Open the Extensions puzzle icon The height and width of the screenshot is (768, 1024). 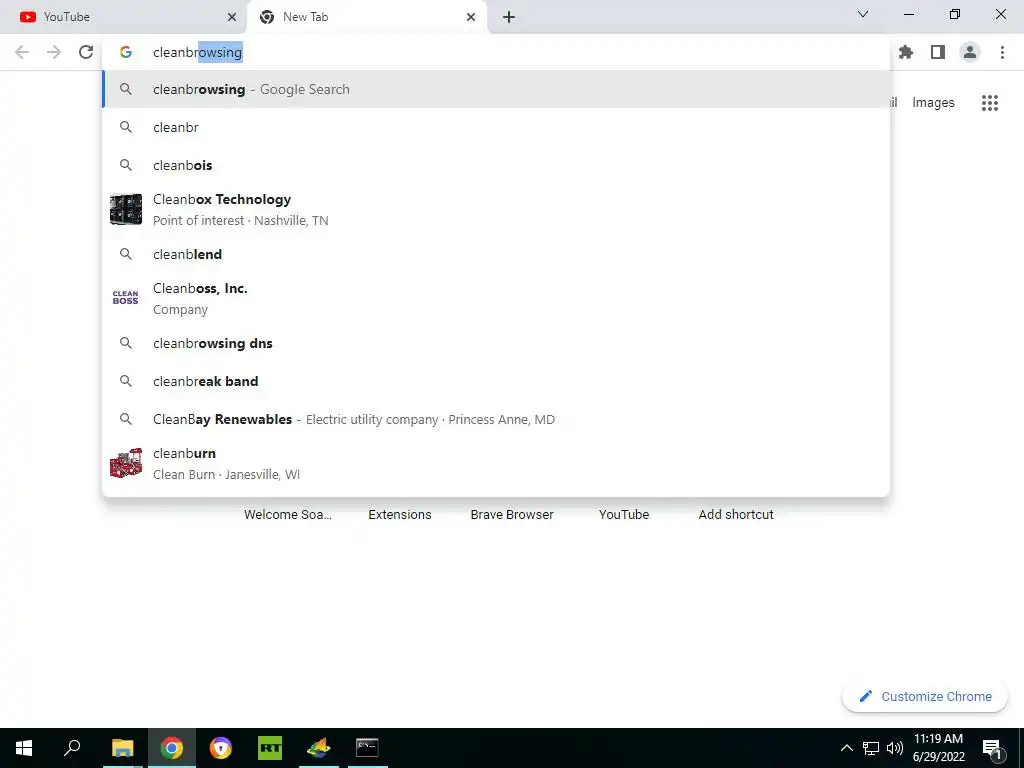906,52
